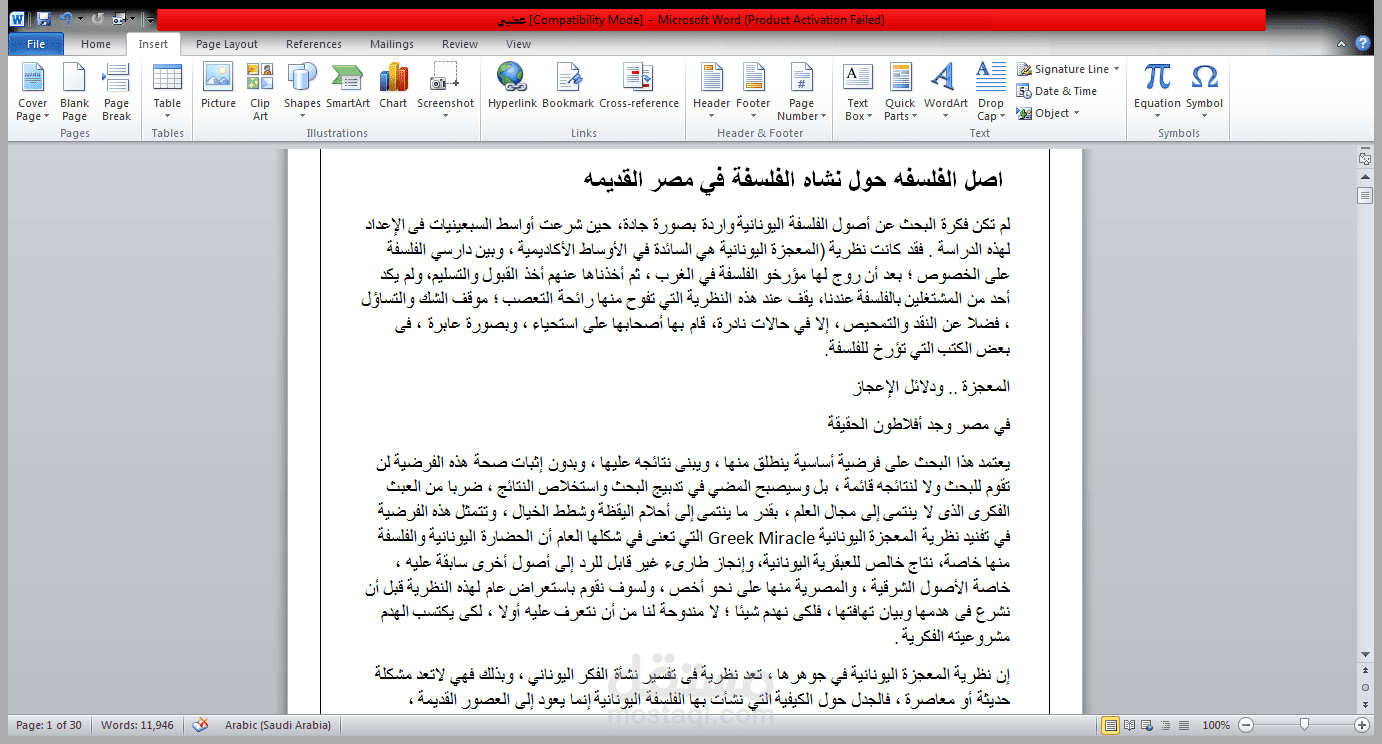
Task: Open the Quick Parts menu
Action: (x=900, y=91)
